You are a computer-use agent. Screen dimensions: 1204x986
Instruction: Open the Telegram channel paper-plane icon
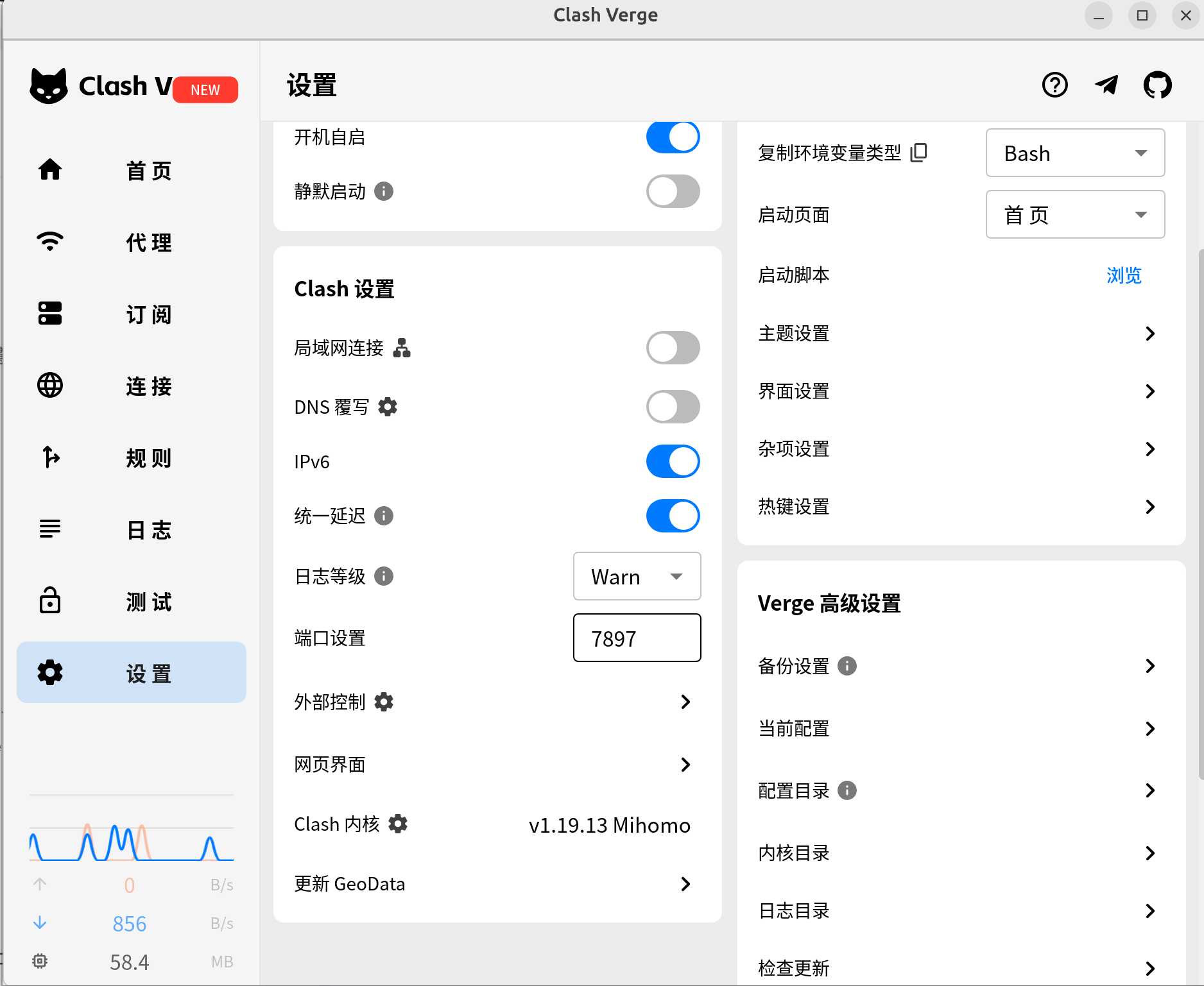tap(1106, 85)
